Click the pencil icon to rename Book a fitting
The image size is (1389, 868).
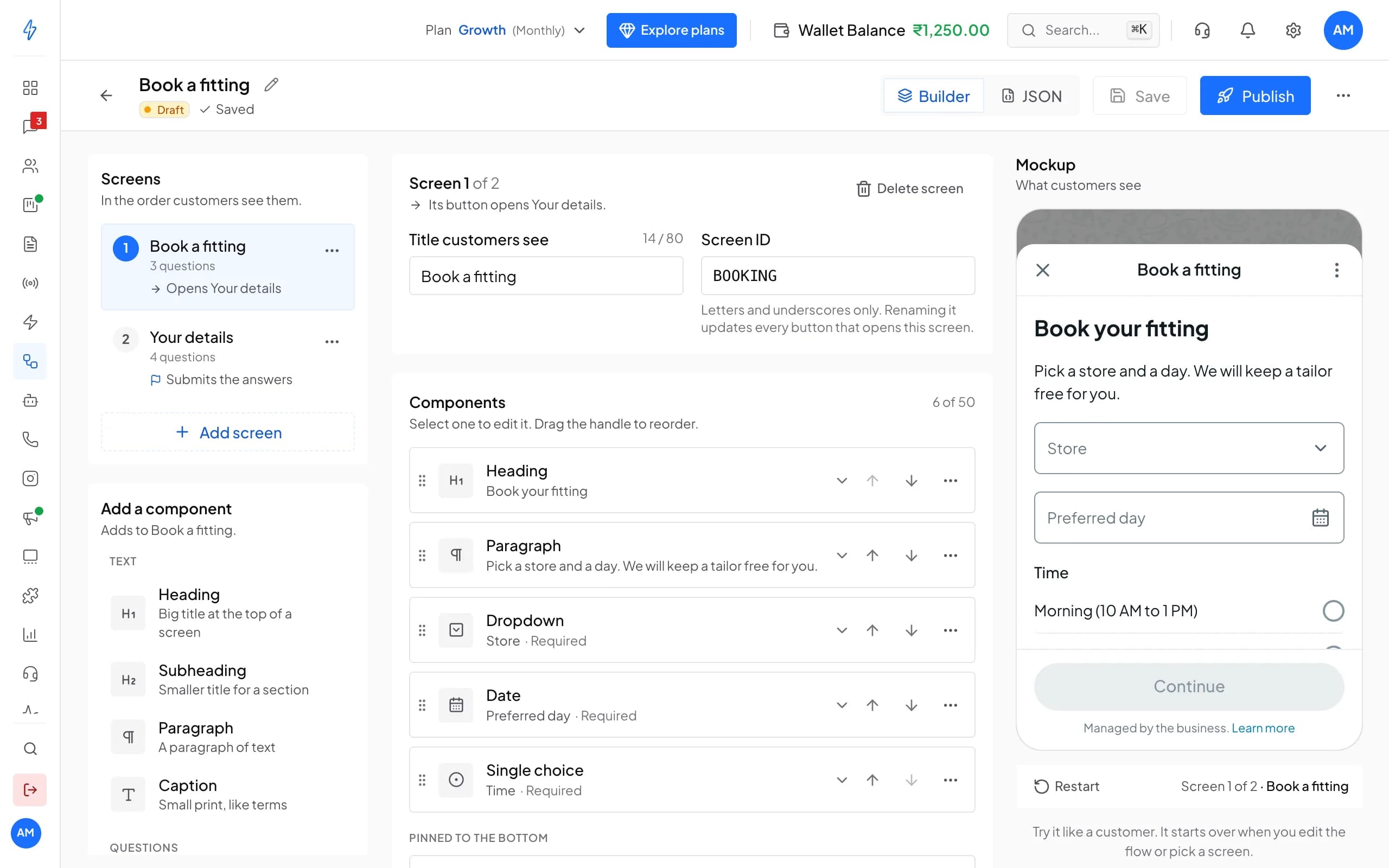271,85
